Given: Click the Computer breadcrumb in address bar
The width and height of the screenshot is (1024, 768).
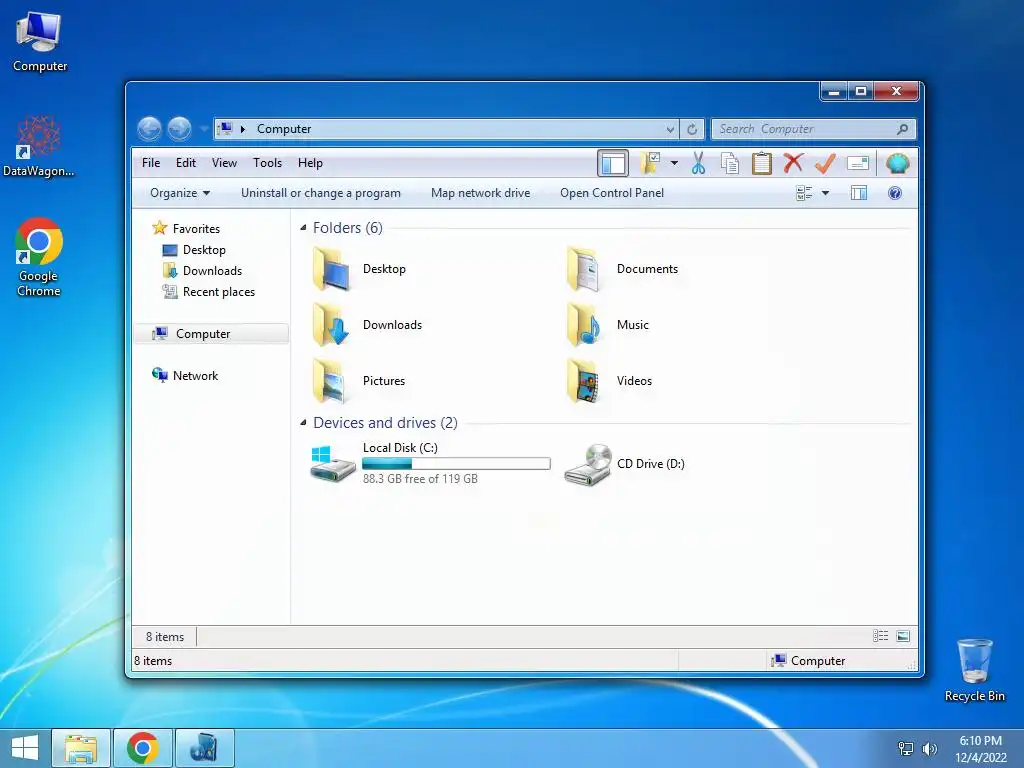Looking at the screenshot, I should point(283,129).
